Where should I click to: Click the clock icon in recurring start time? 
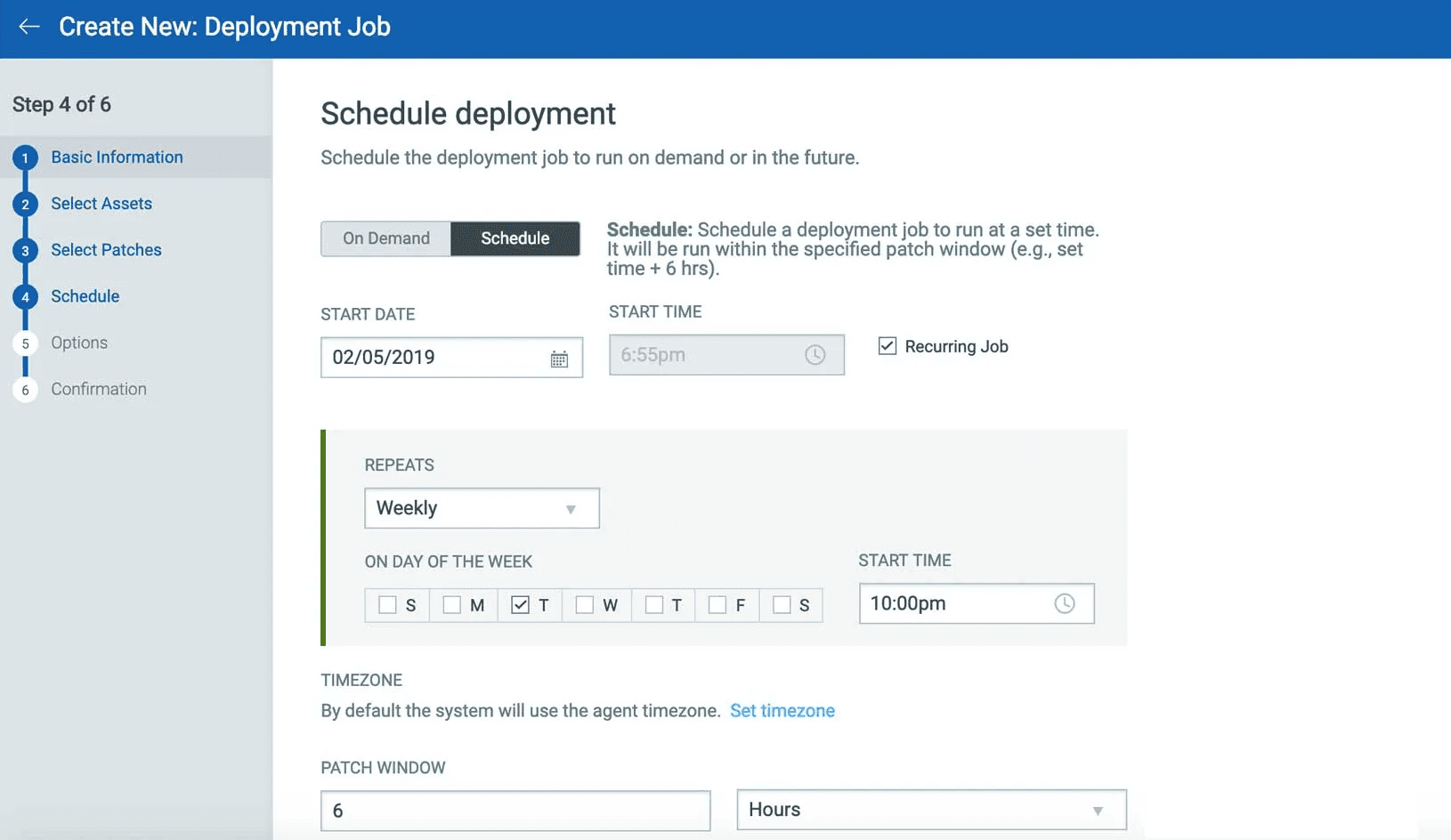click(1064, 603)
